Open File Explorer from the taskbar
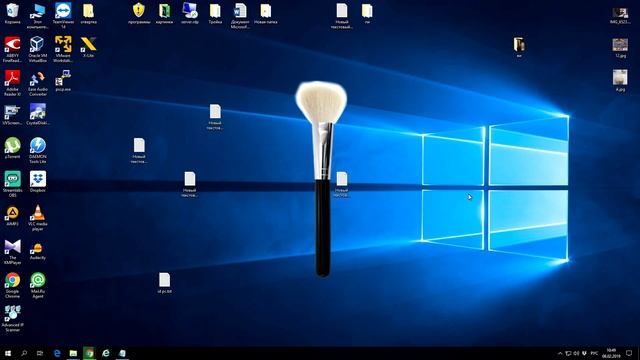The height and width of the screenshot is (360, 640). [x=73, y=353]
